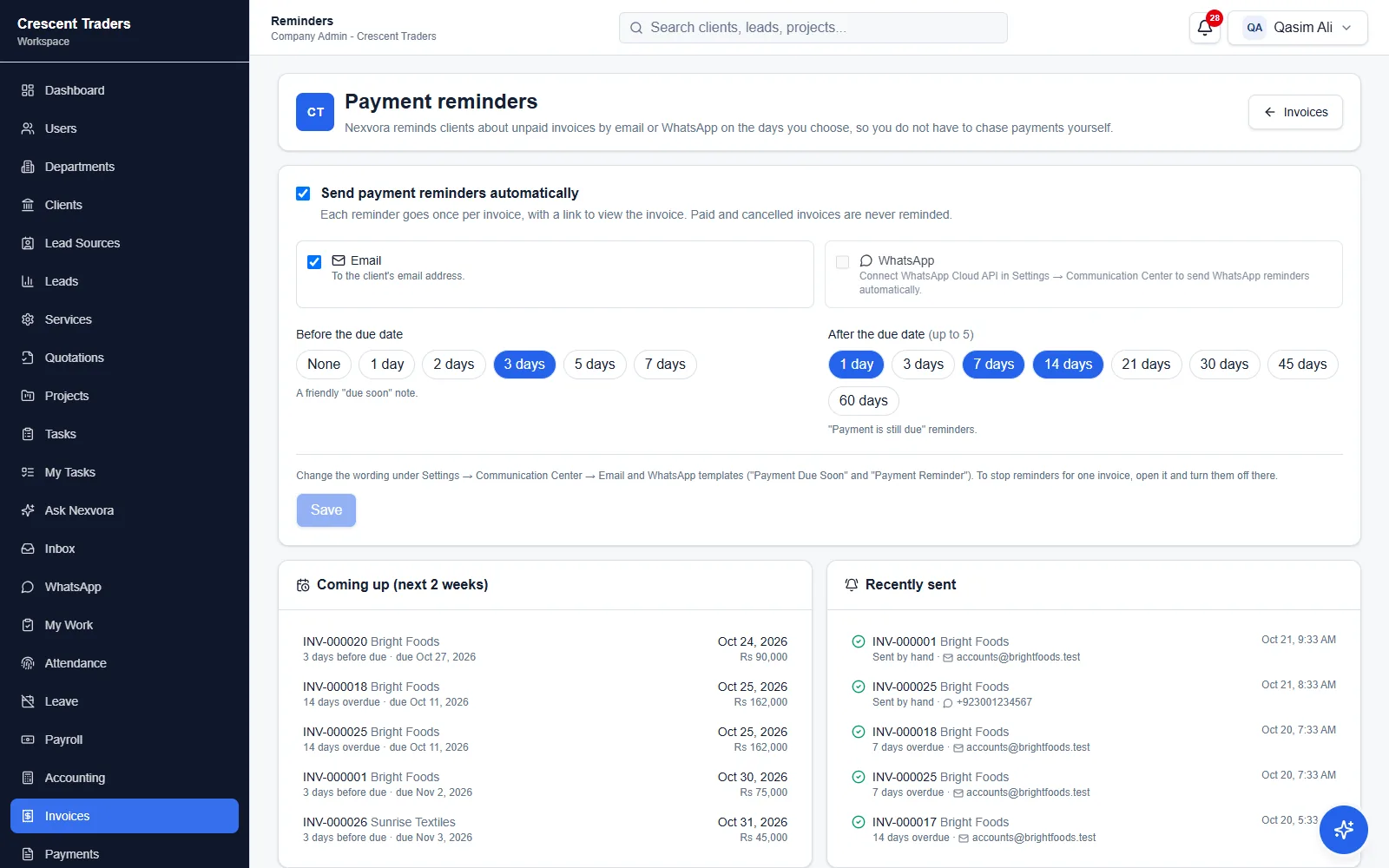This screenshot has height=868, width=1389.
Task: Click the My Tasks checklist icon
Action: (x=28, y=472)
